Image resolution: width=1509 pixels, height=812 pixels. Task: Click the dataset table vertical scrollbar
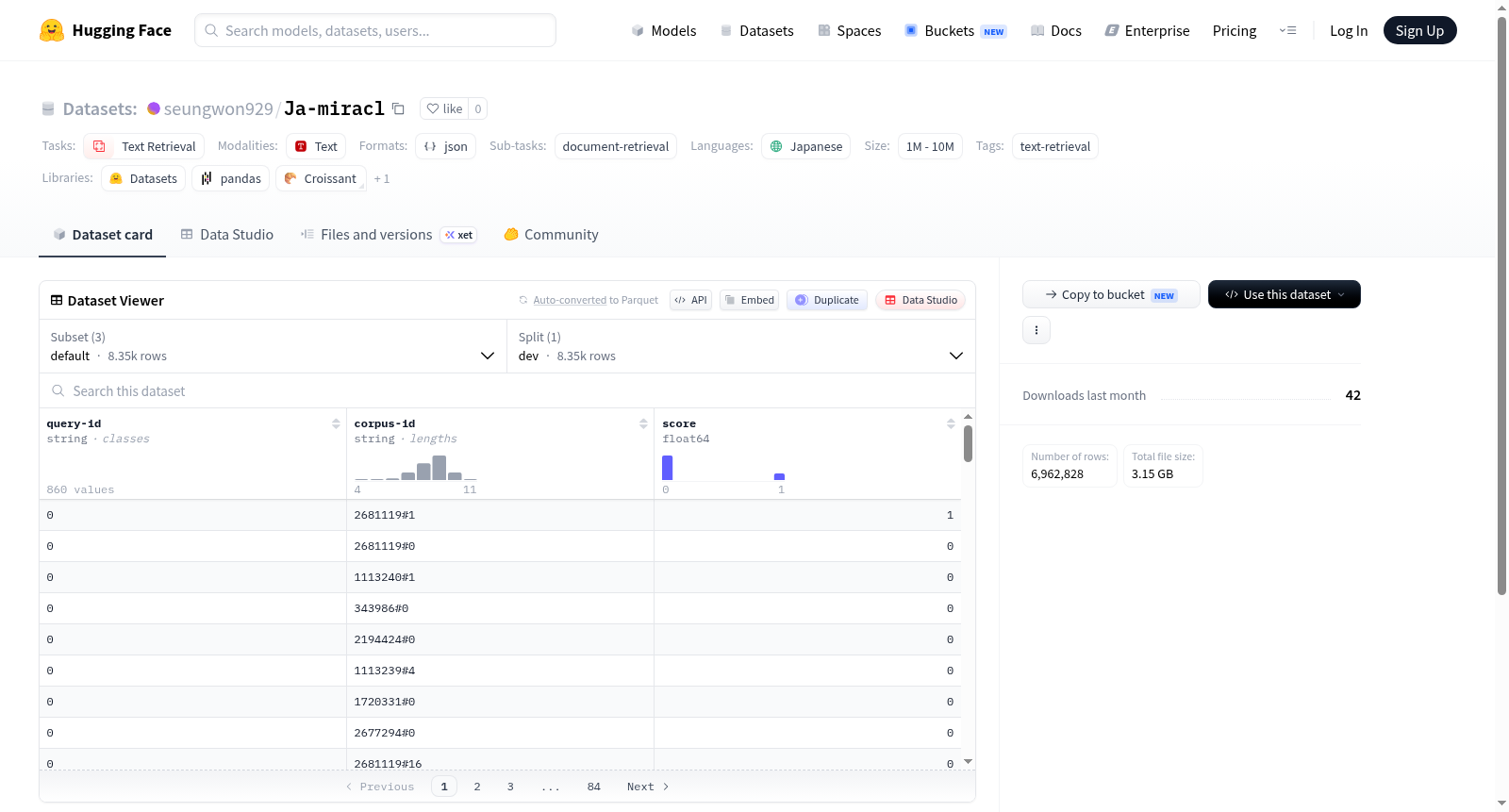tap(968, 443)
